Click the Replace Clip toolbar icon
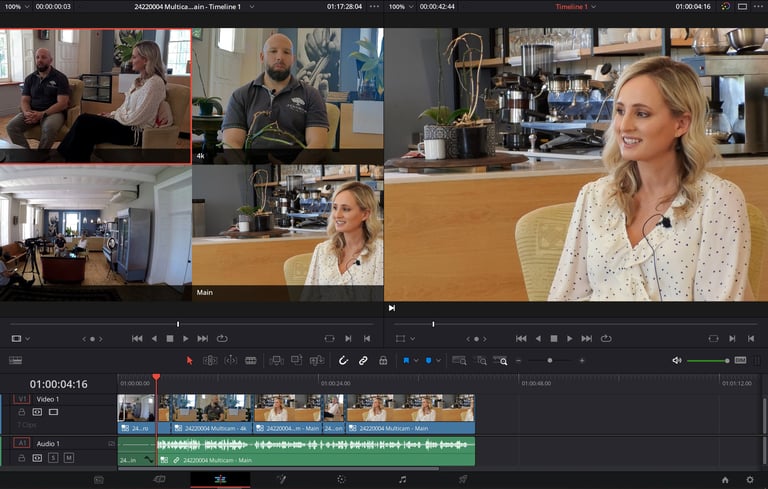The height and width of the screenshot is (489, 768). (317, 361)
